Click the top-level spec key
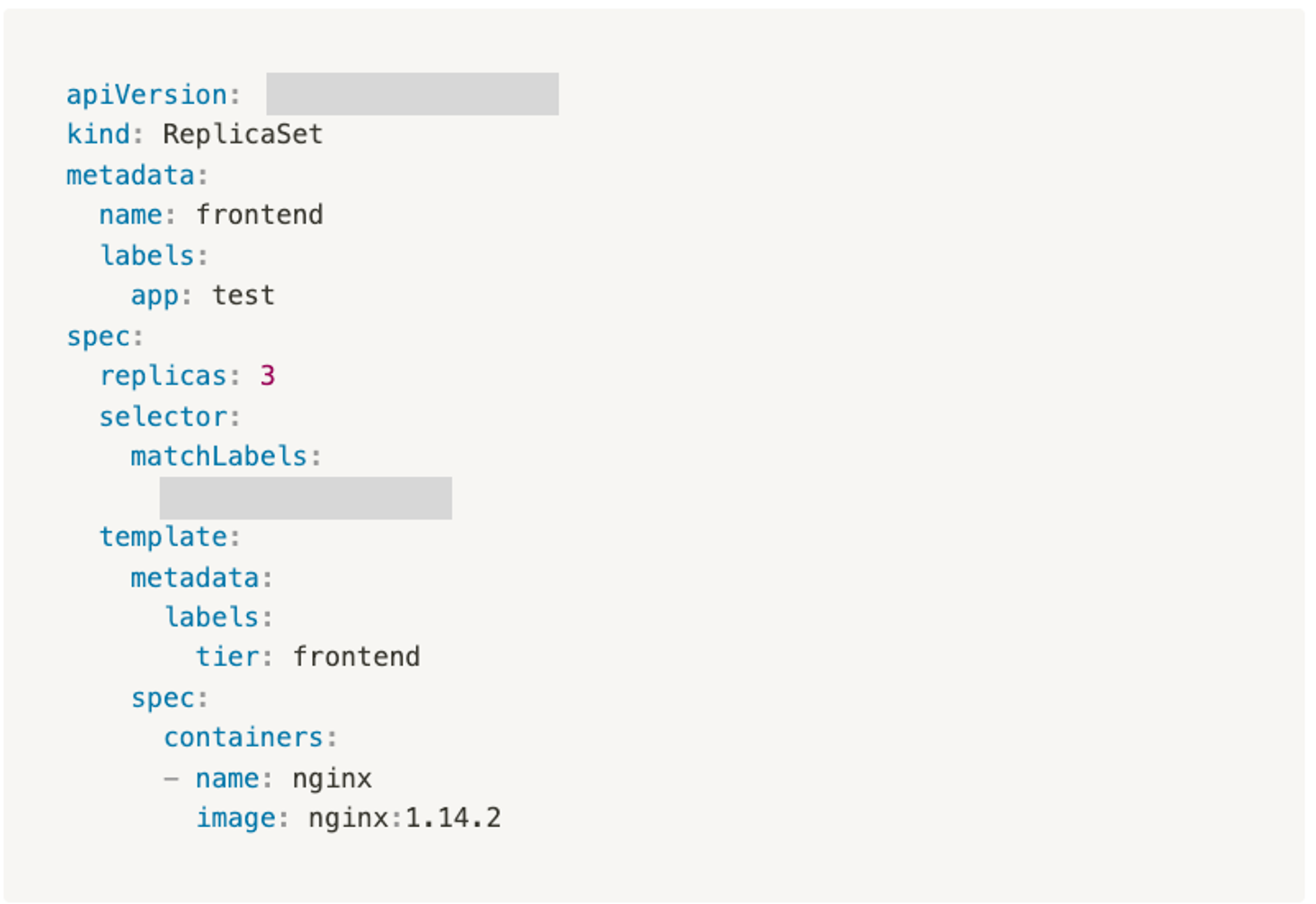1316x904 pixels. pyautogui.click(x=98, y=337)
